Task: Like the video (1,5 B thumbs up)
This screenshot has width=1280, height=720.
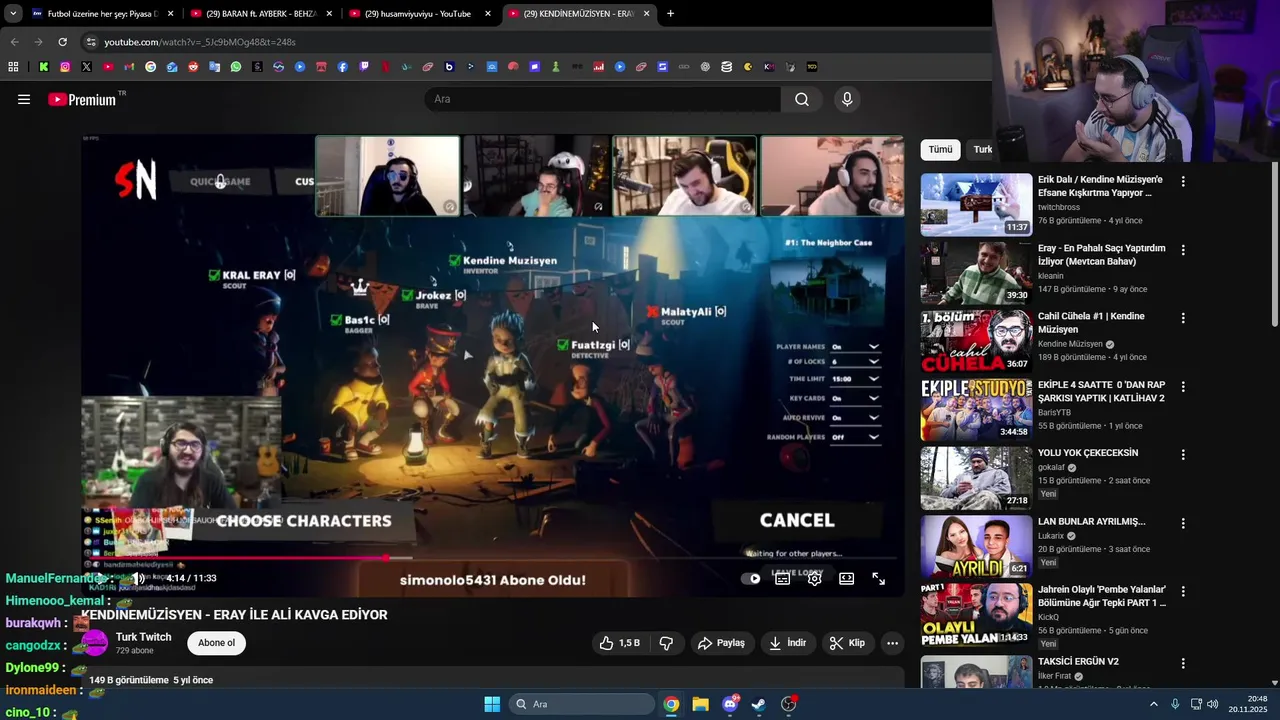Action: (x=619, y=643)
